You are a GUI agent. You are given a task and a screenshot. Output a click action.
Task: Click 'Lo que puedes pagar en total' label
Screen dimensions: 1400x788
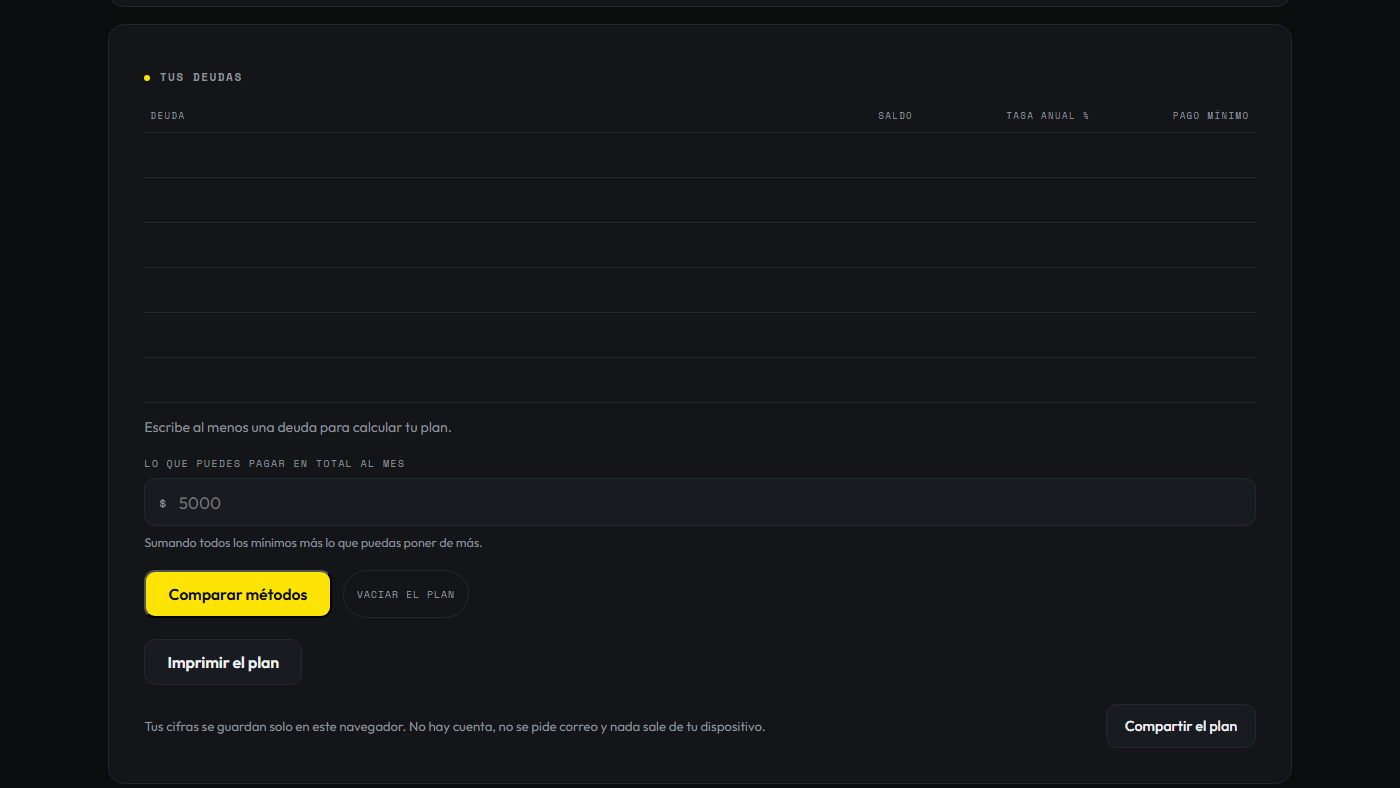275,464
